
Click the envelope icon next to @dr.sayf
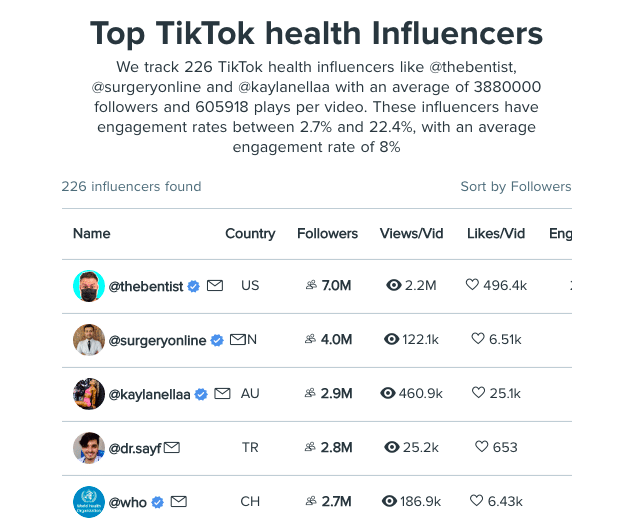tap(172, 448)
